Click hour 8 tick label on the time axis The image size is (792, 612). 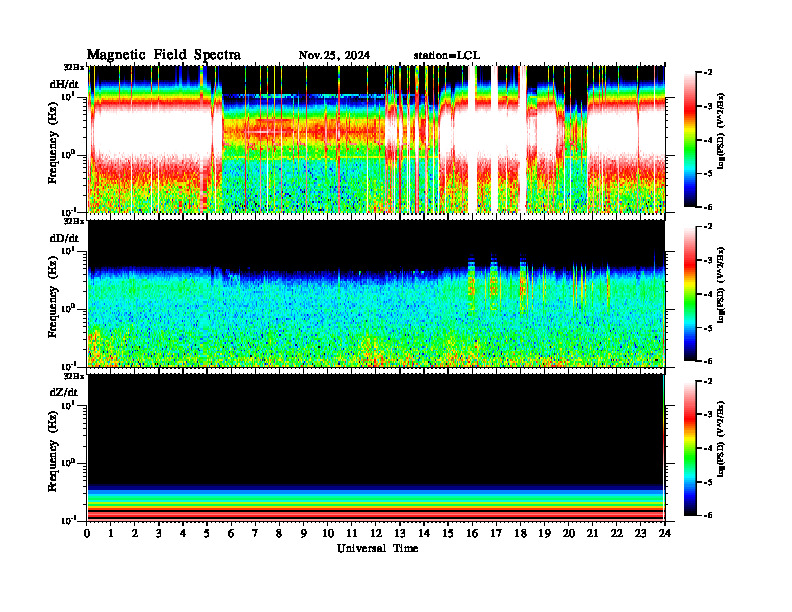279,533
